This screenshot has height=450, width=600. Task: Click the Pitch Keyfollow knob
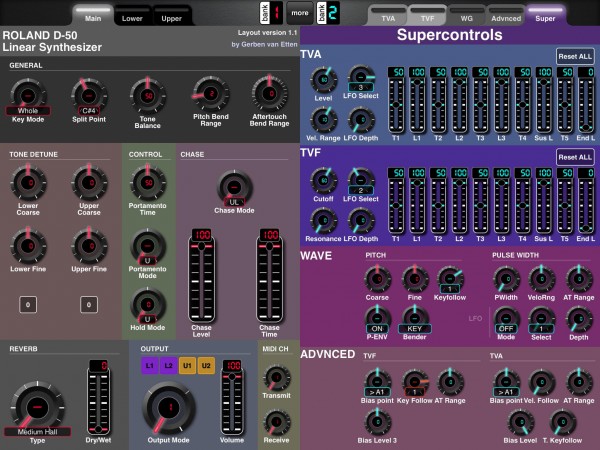coord(450,279)
